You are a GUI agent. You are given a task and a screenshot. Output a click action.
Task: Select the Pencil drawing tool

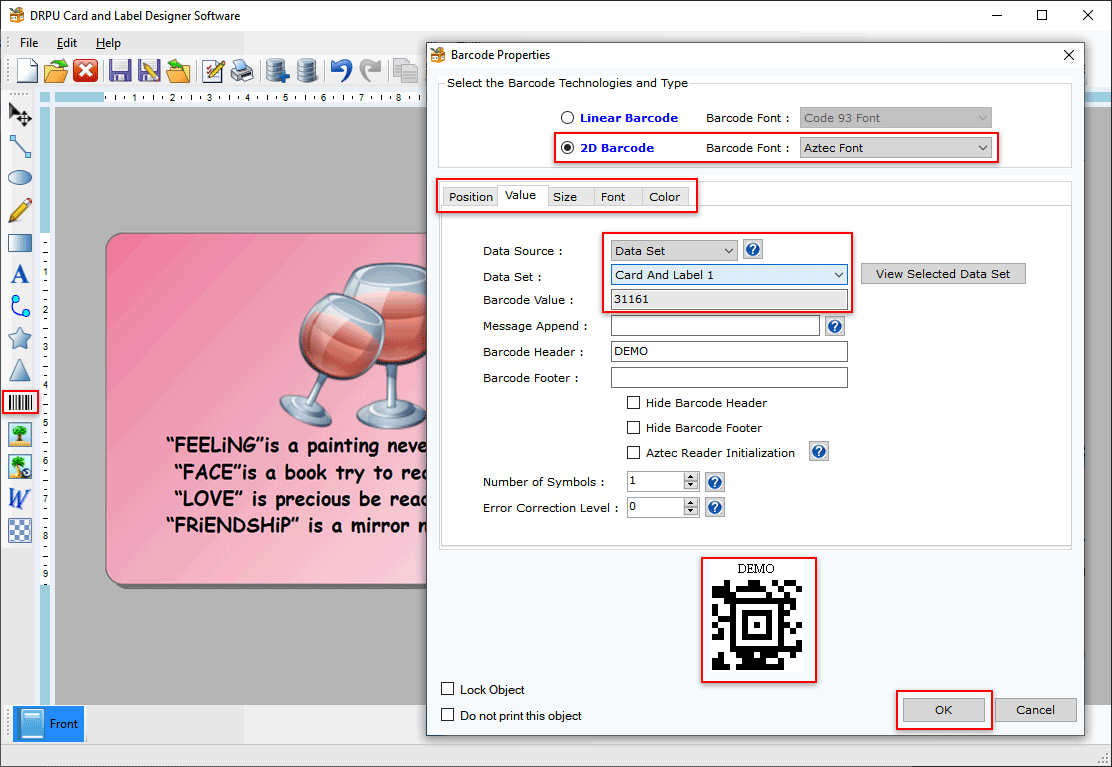click(x=20, y=210)
